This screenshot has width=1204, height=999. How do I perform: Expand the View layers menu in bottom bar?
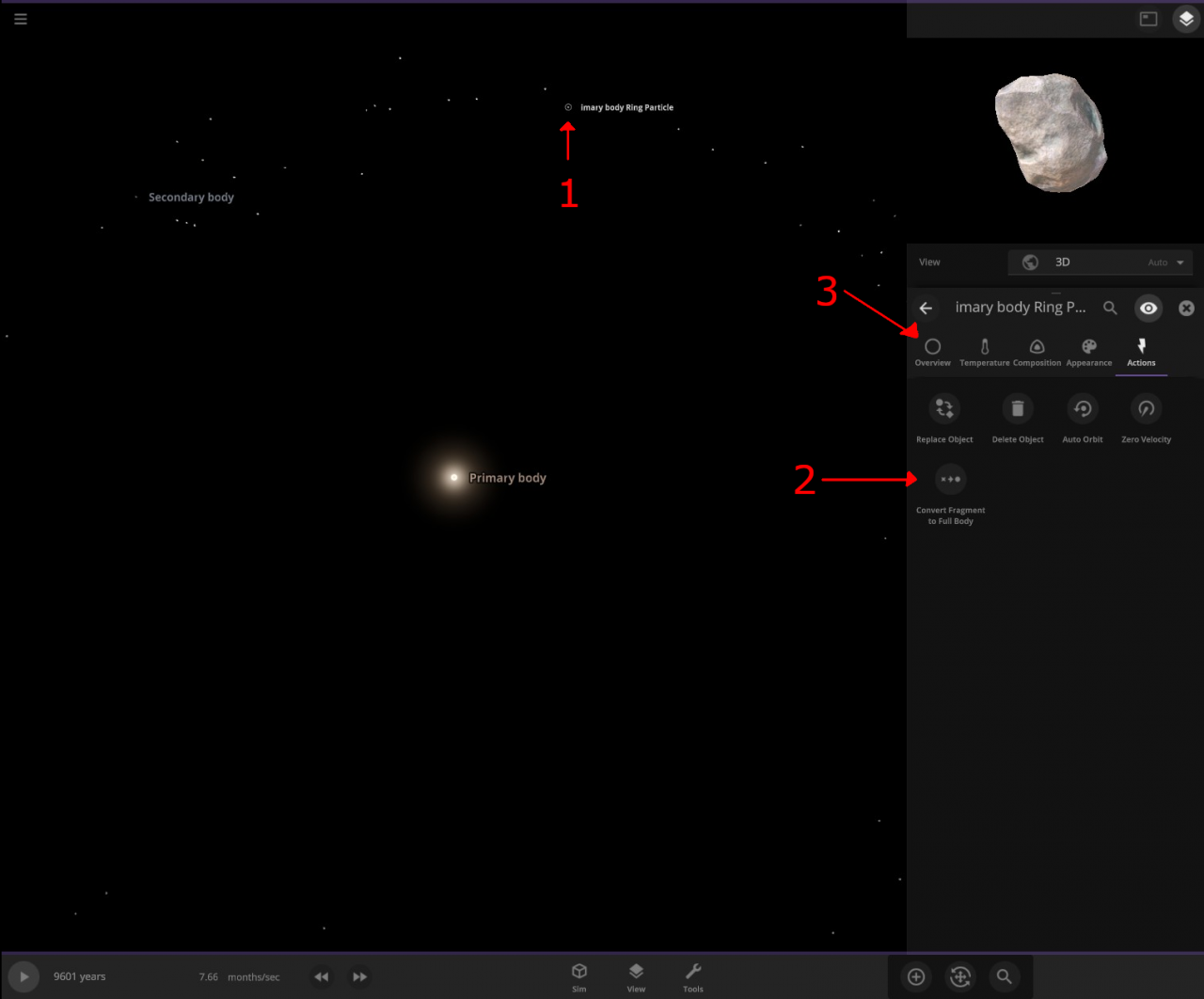pyautogui.click(x=636, y=975)
